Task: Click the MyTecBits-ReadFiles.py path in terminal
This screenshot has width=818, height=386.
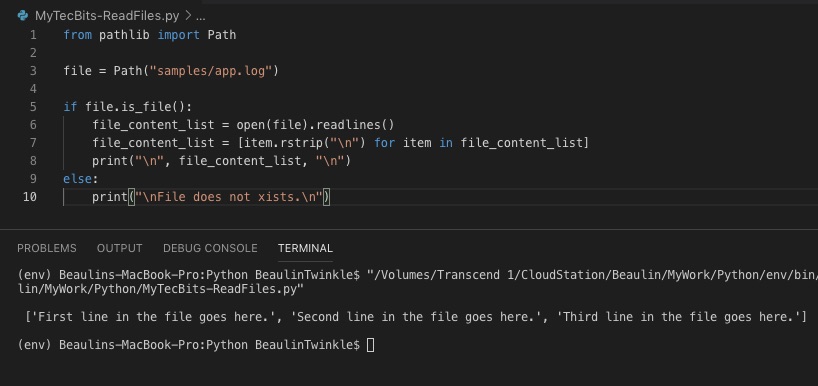Action: [160, 289]
